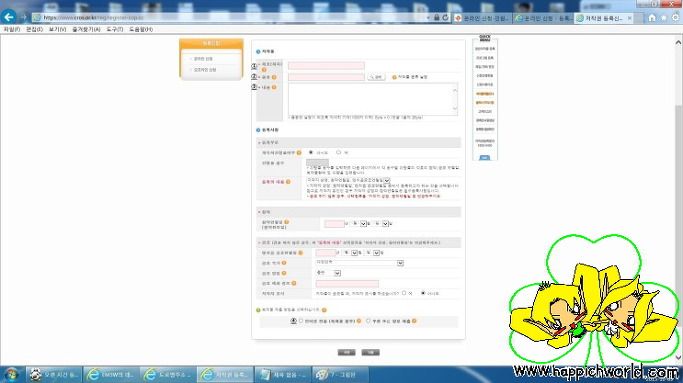Click the help icon beside the large textarea's label
Screen dimensions: 683x383
(274, 87)
